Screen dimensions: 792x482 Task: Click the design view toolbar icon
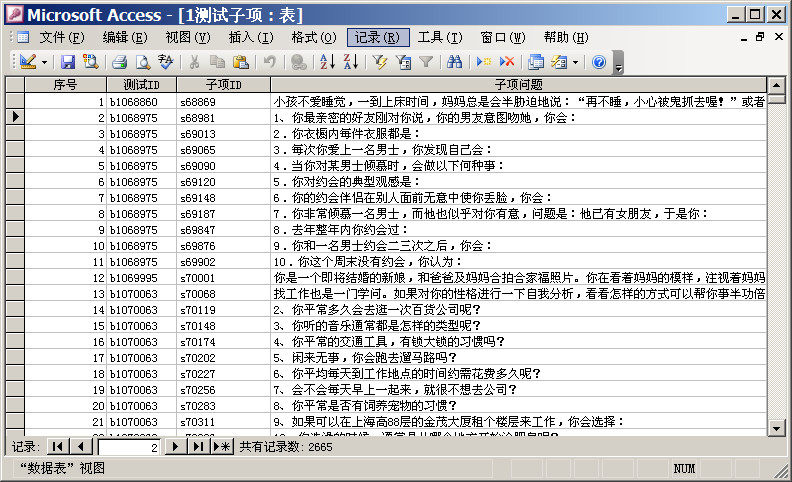pos(28,62)
